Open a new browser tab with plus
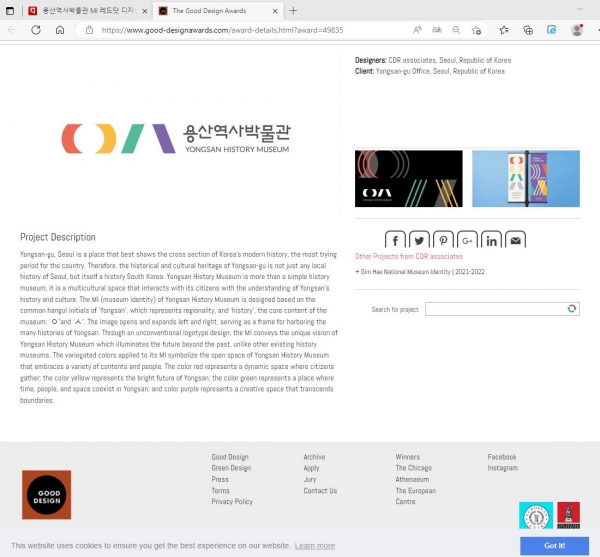The width and height of the screenshot is (600, 557). click(293, 11)
